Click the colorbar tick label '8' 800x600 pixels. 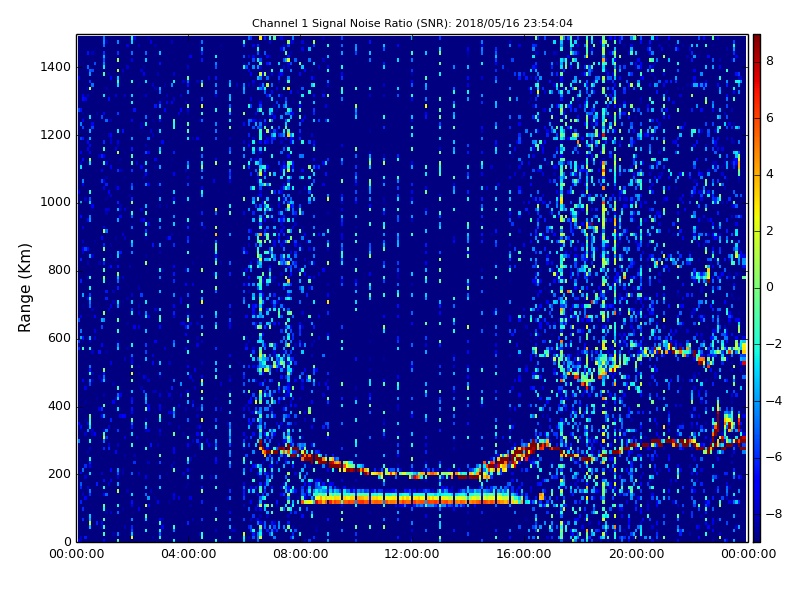770,61
